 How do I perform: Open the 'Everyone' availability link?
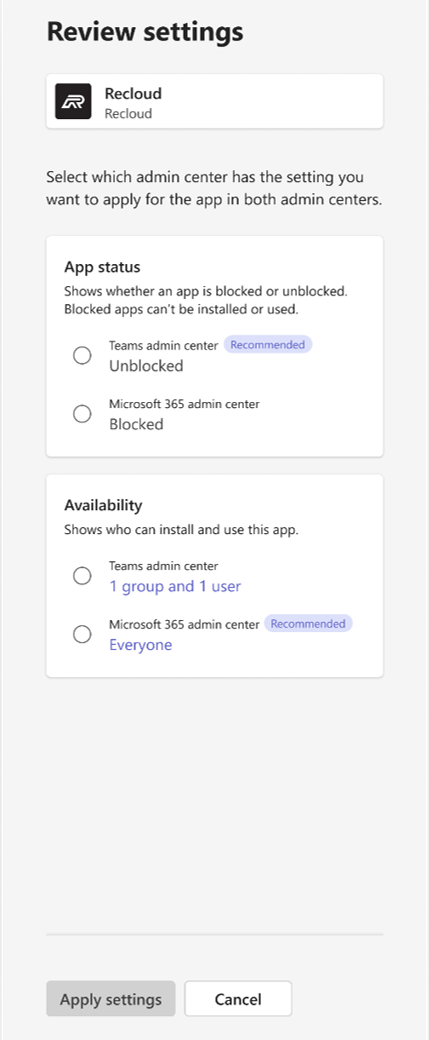141,645
